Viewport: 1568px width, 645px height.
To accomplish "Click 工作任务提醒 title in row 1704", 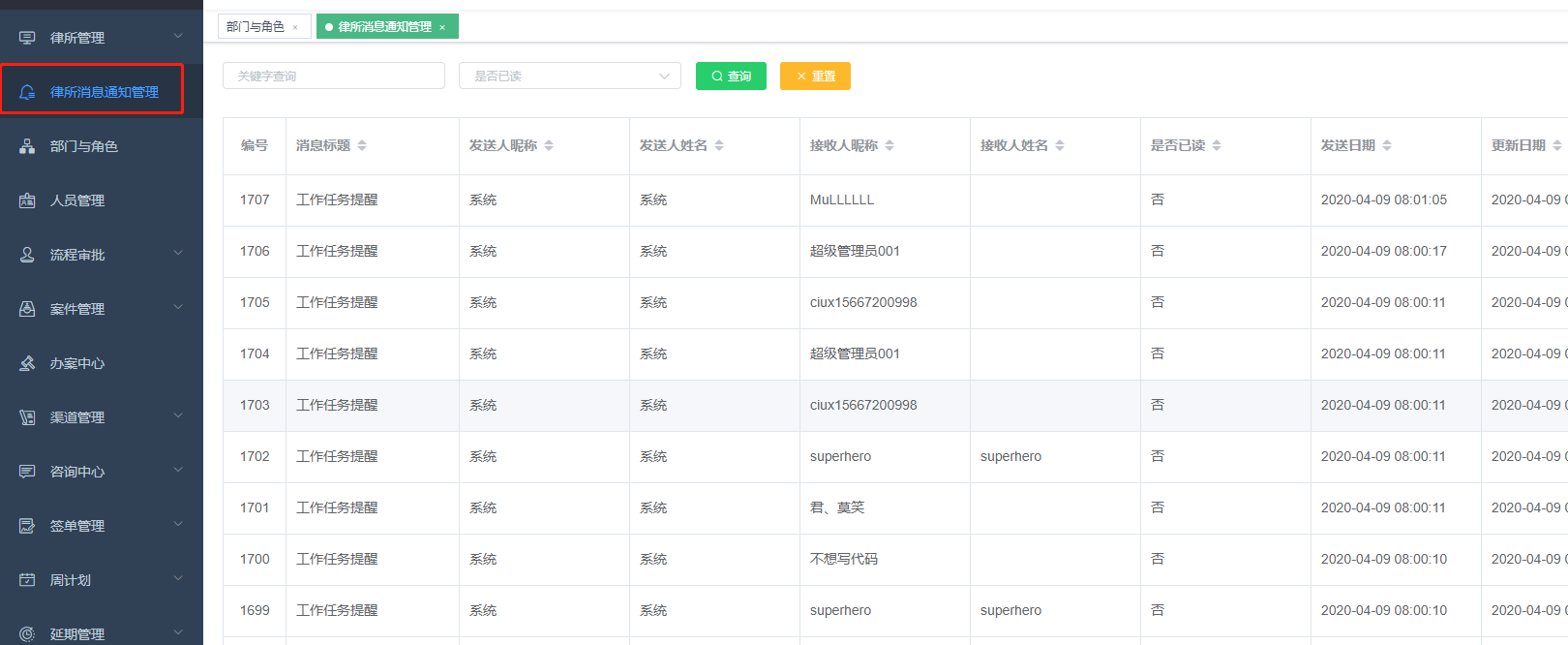I will 337,353.
